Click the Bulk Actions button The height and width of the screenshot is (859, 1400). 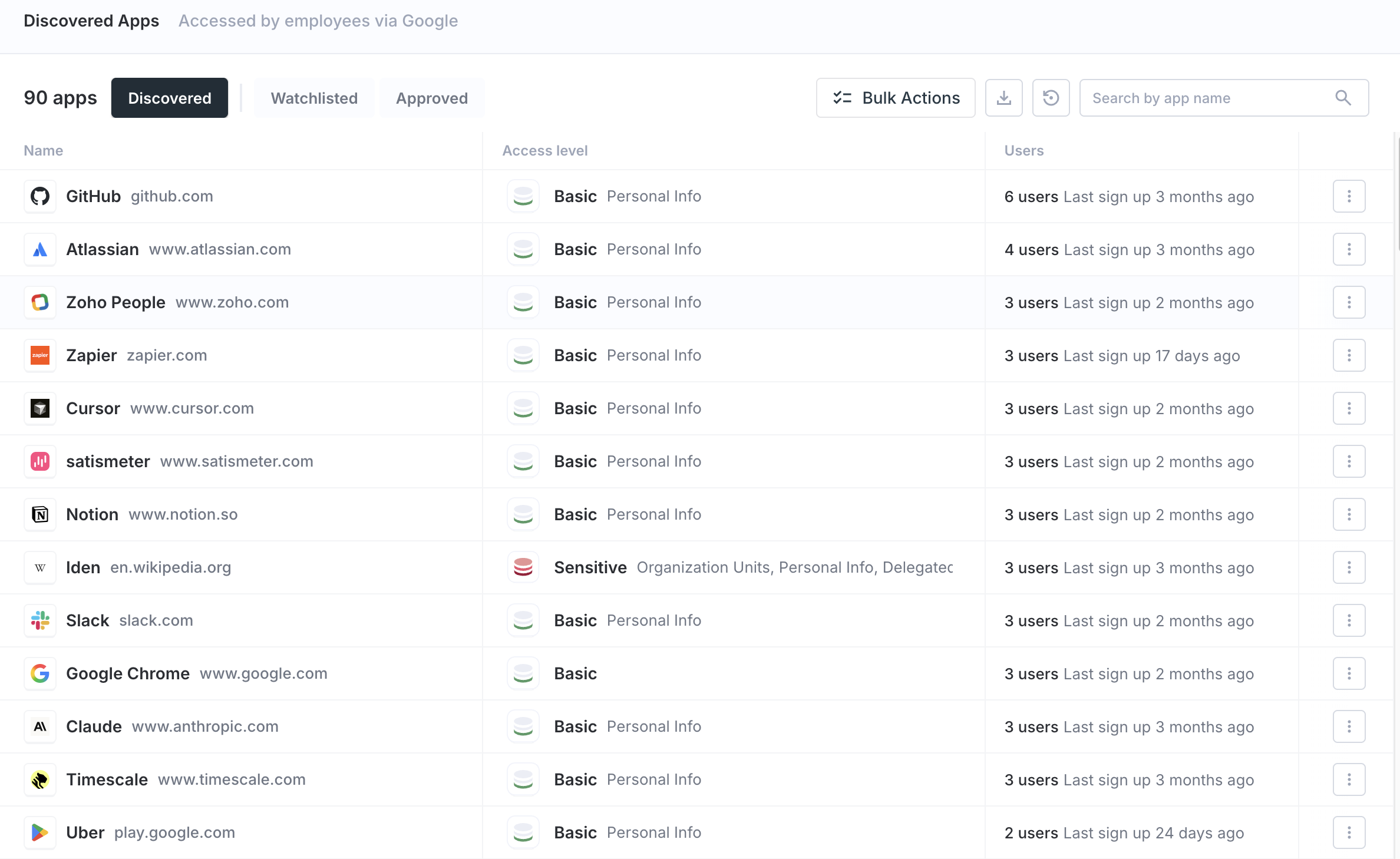click(x=896, y=98)
